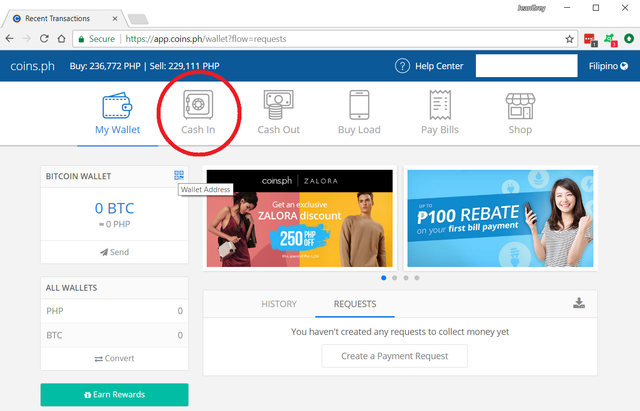Switch language using the Filipino selector
640x411 pixels.
coord(608,66)
